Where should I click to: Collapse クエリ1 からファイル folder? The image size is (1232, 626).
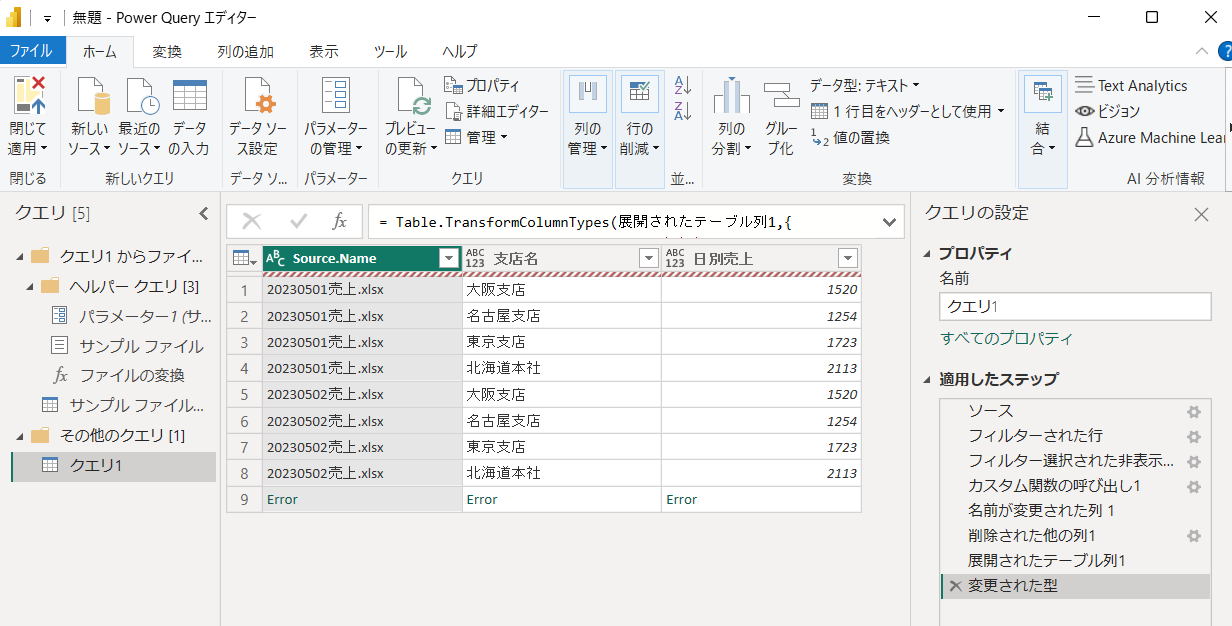20,257
